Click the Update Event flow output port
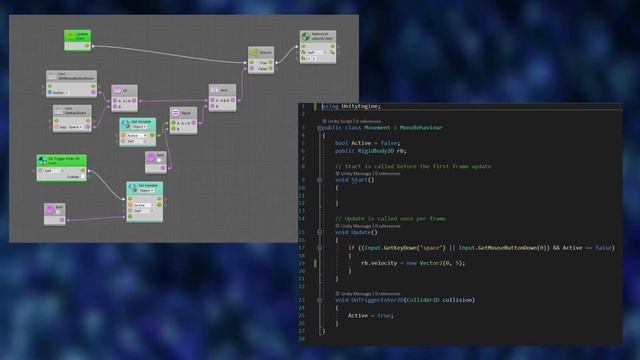This screenshot has width=640, height=360. click(87, 46)
